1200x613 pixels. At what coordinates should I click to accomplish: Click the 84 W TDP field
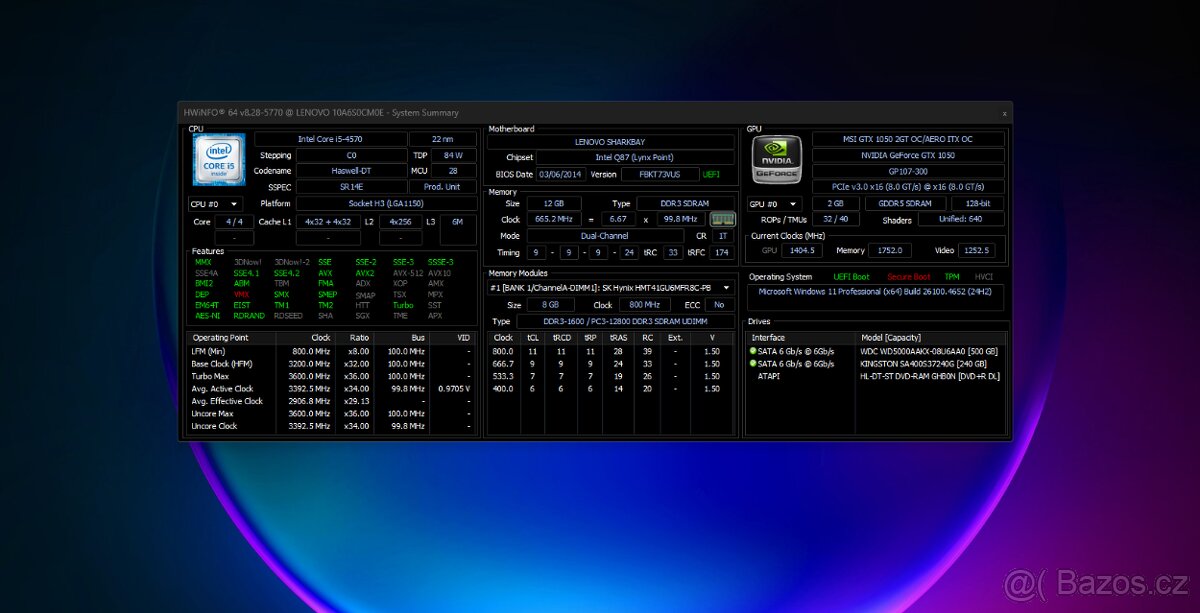pyautogui.click(x=453, y=155)
